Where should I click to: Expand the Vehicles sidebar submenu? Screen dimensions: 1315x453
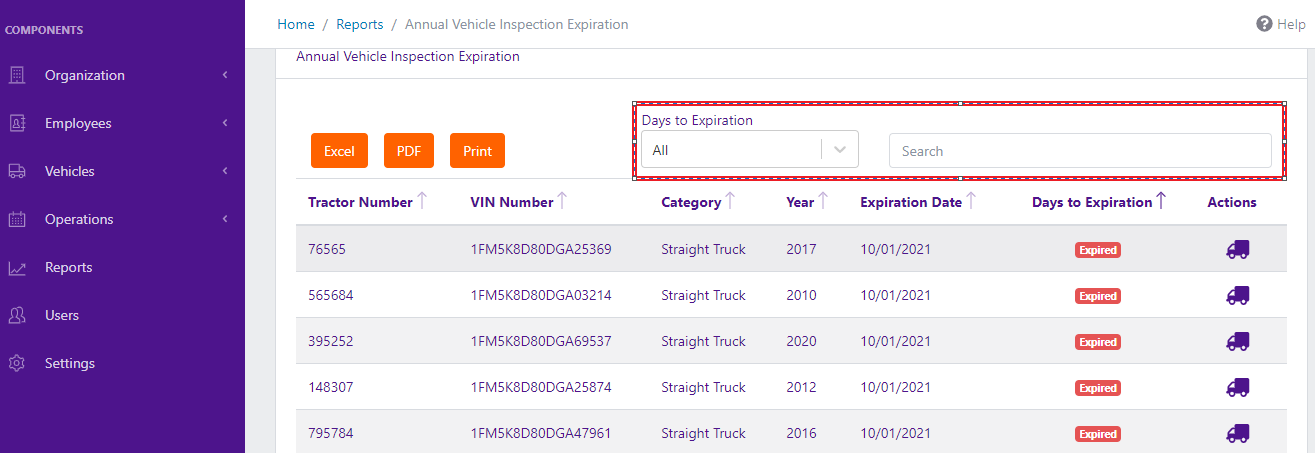click(225, 171)
